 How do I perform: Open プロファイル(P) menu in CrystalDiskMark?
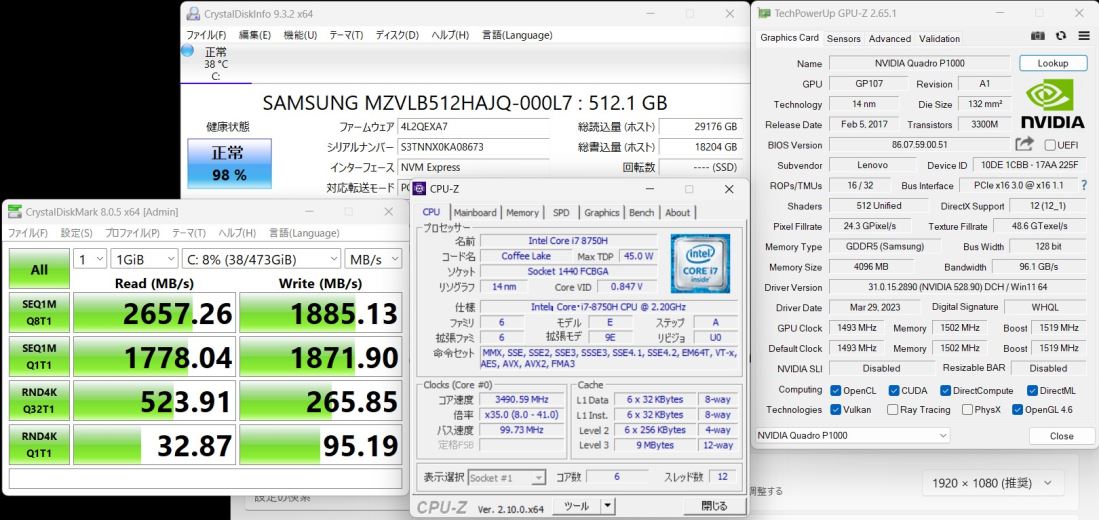pos(132,233)
